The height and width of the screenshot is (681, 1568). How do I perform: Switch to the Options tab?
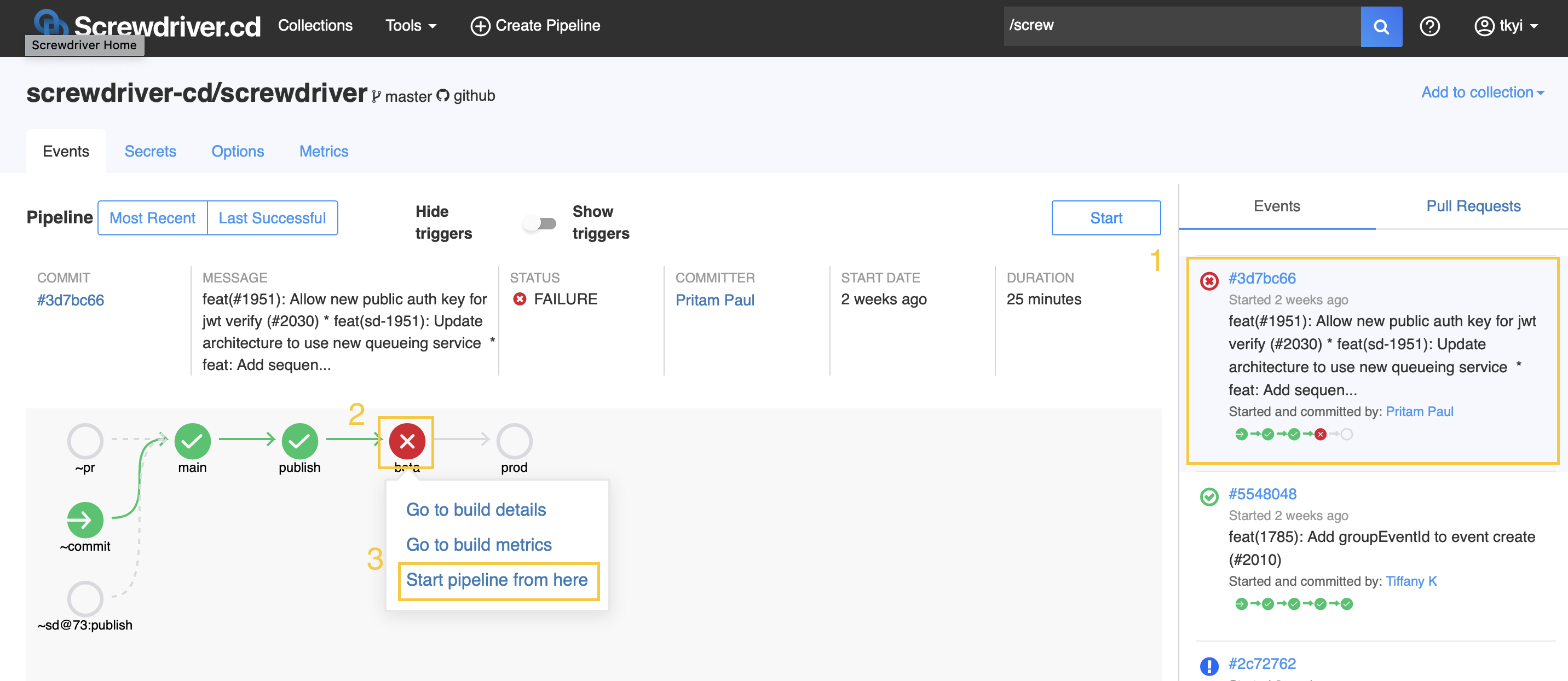[x=238, y=151]
